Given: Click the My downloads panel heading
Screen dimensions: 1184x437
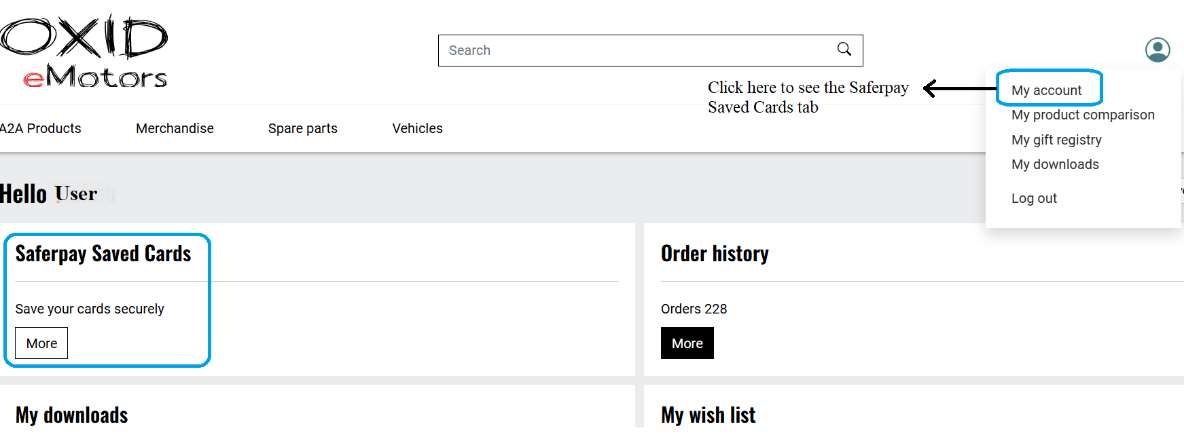Looking at the screenshot, I should coord(72,414).
